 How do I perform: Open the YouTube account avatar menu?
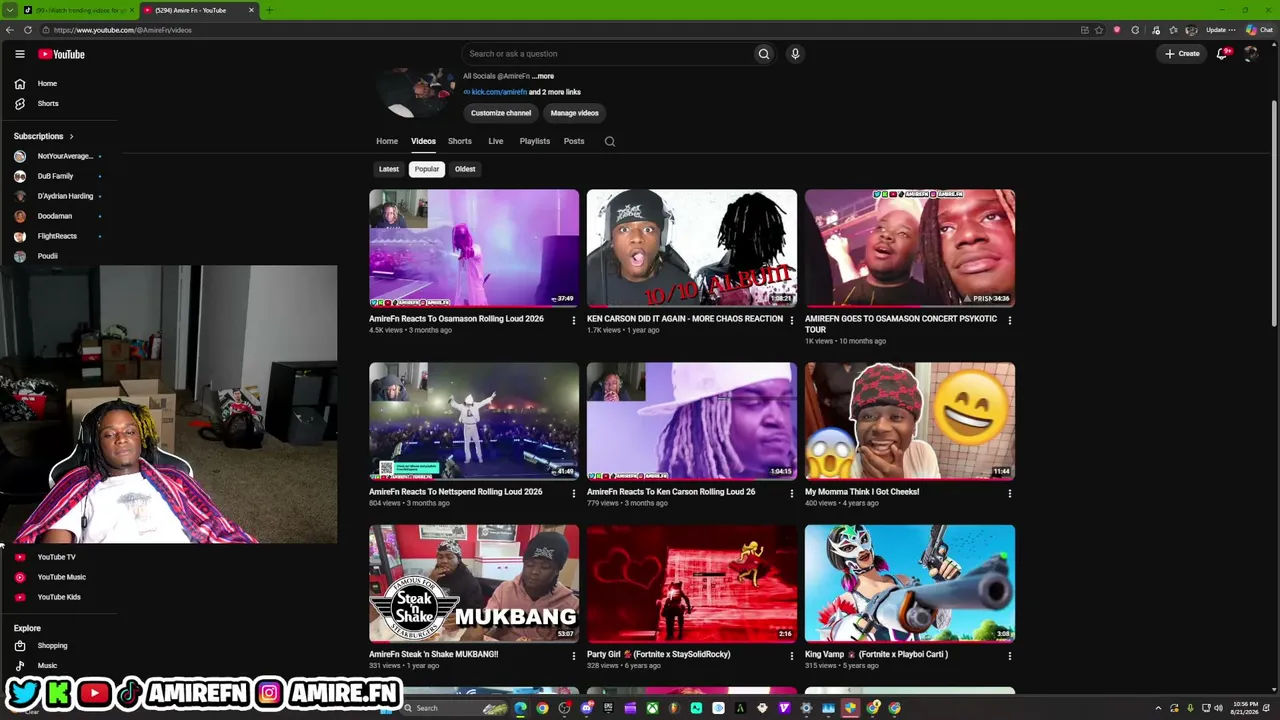(1250, 54)
